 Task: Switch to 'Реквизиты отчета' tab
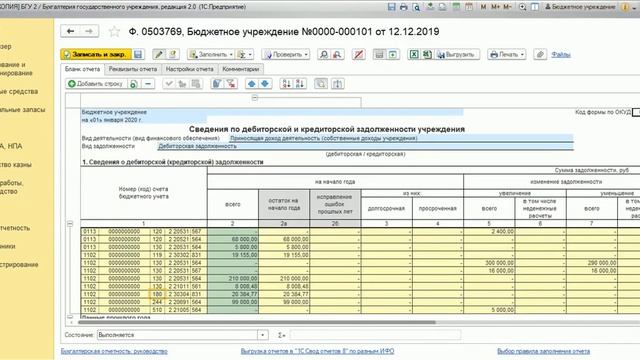(x=133, y=69)
